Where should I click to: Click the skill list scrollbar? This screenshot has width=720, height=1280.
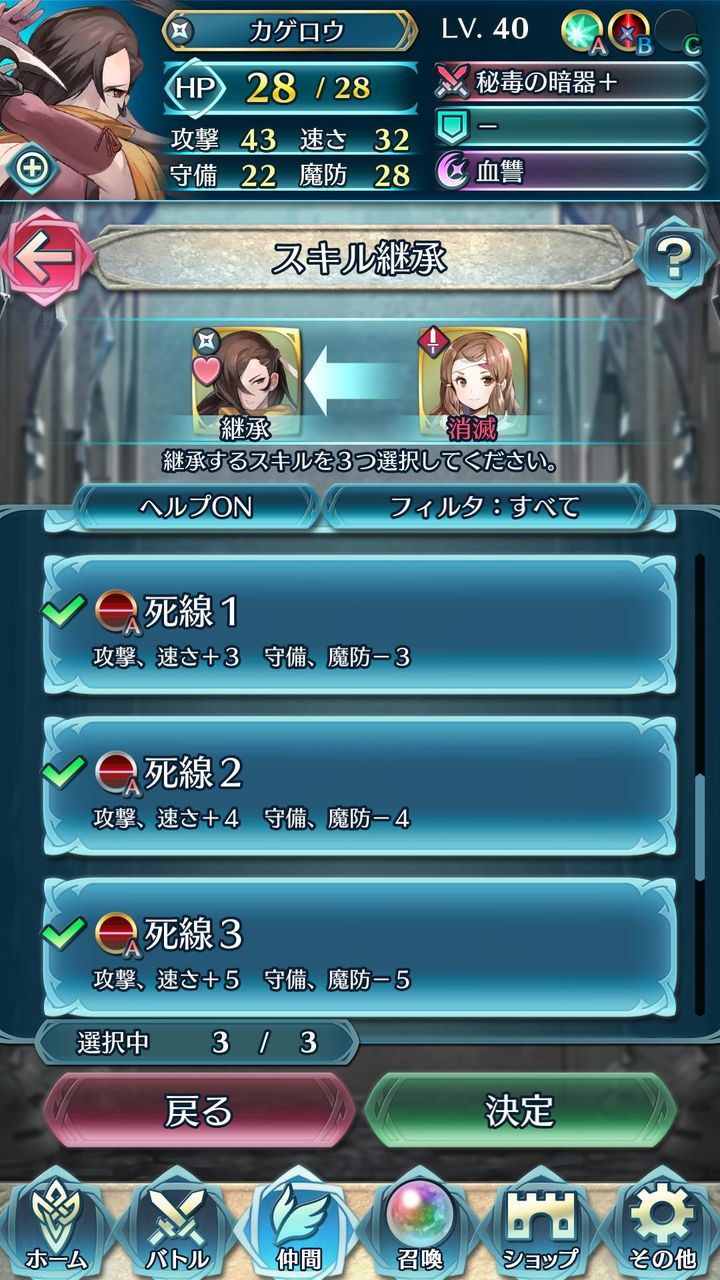[x=699, y=785]
